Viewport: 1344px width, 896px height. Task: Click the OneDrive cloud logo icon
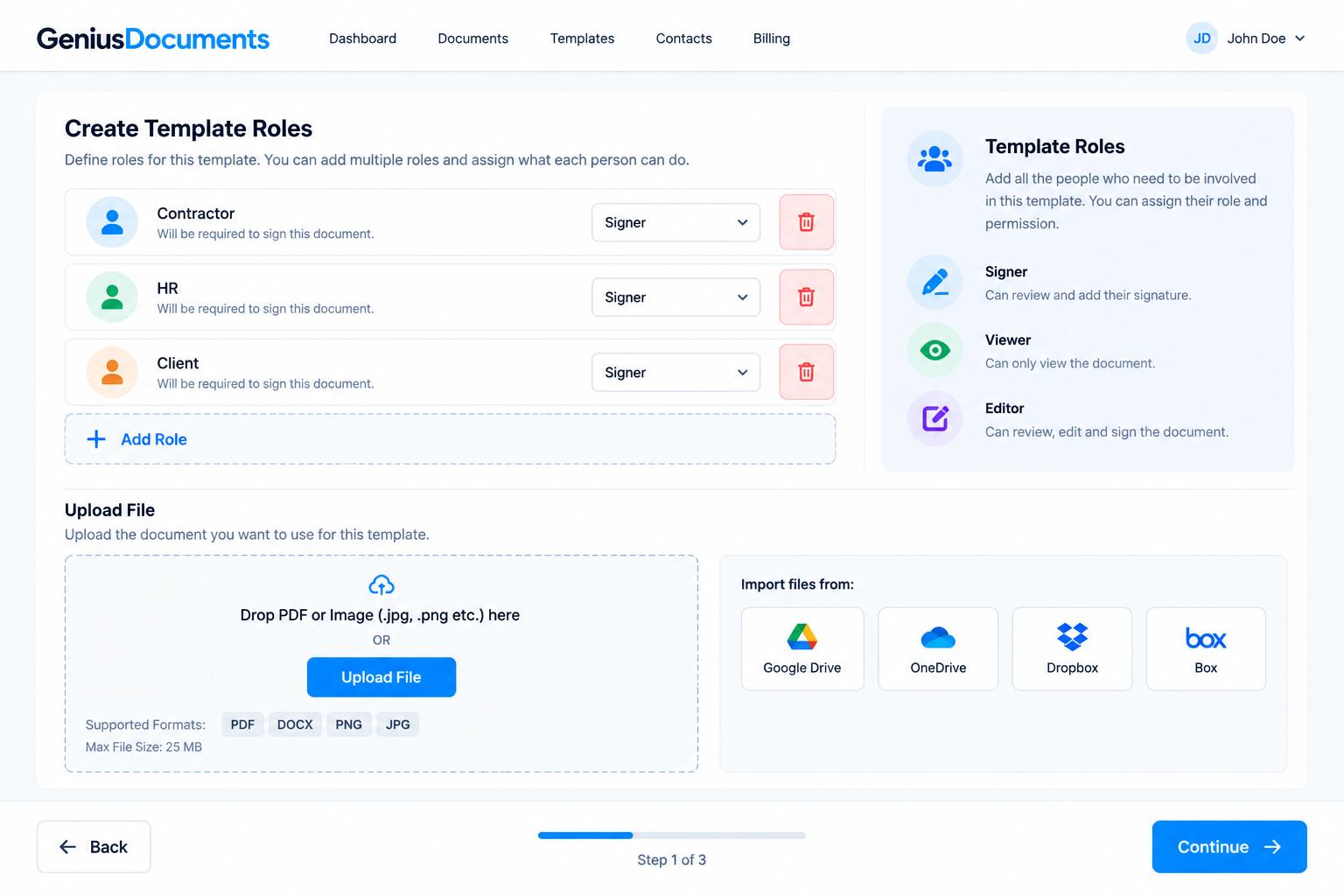(938, 638)
